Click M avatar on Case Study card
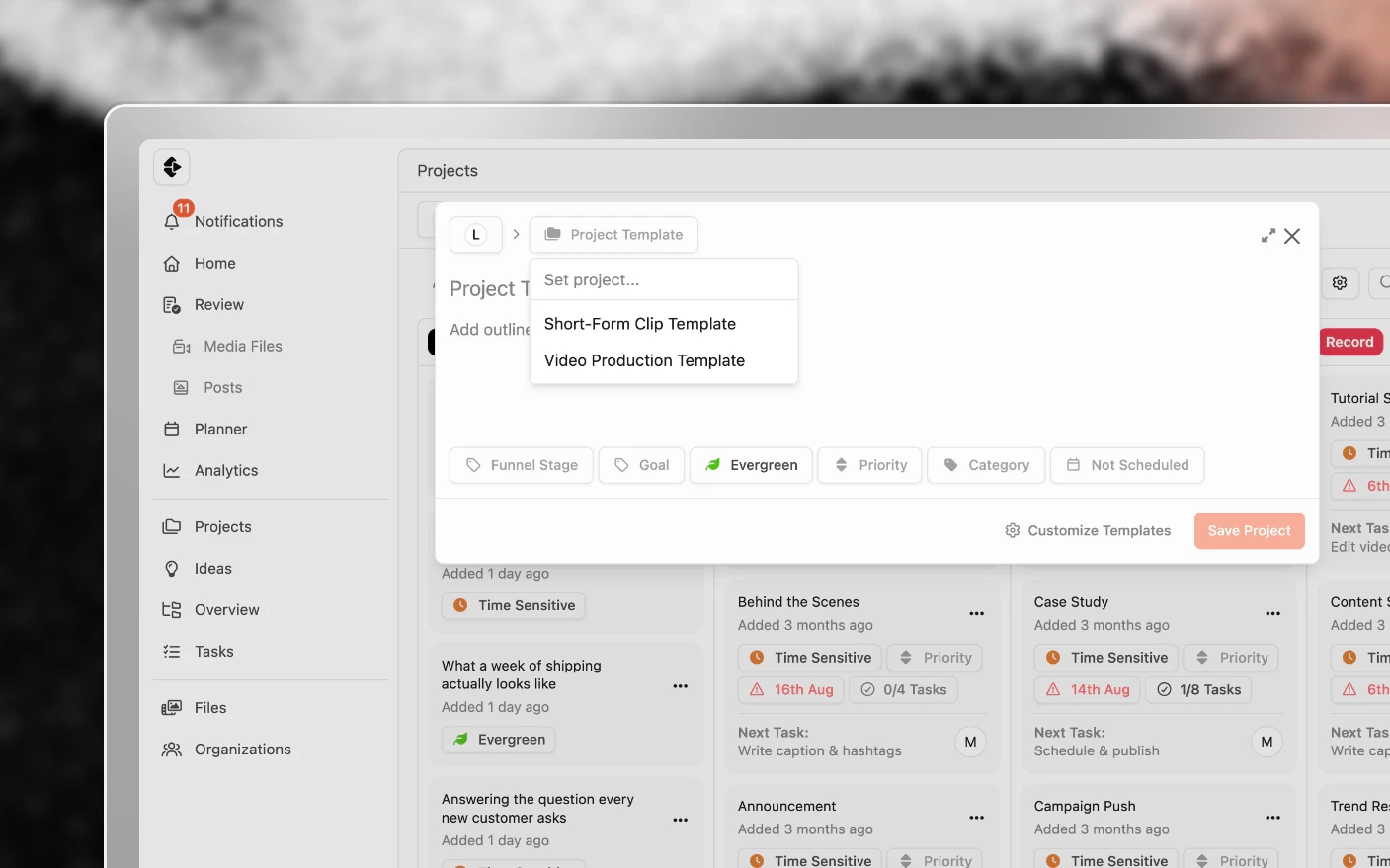This screenshot has width=1390, height=868. tap(1267, 742)
